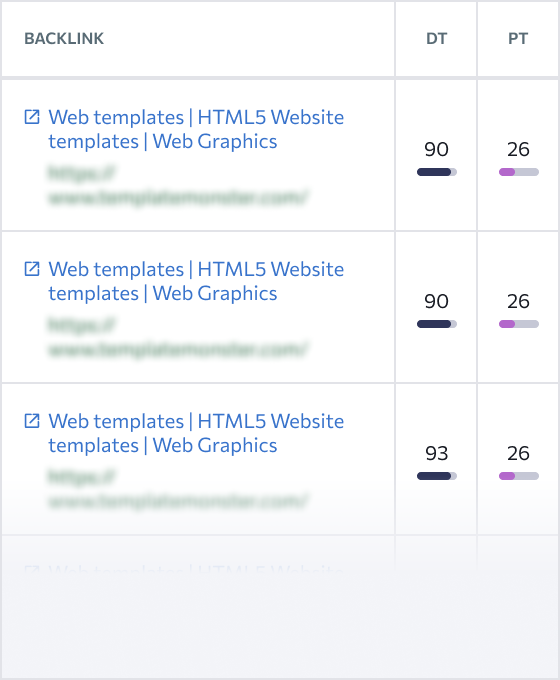560x680 pixels.
Task: Open external link icon in third row
Action: click(x=32, y=421)
